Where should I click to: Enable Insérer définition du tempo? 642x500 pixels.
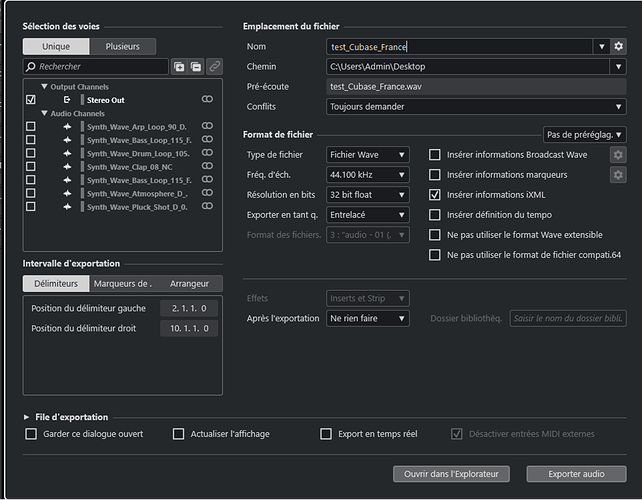click(x=434, y=215)
